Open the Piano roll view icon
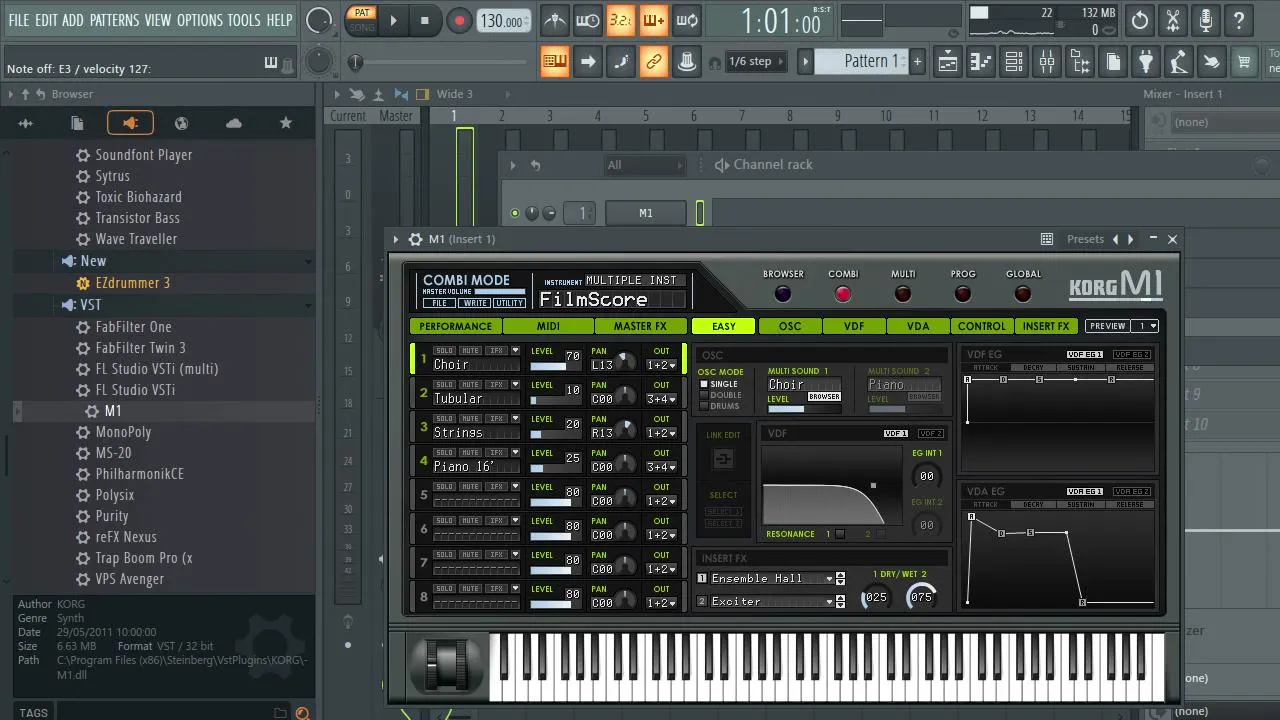 click(981, 62)
